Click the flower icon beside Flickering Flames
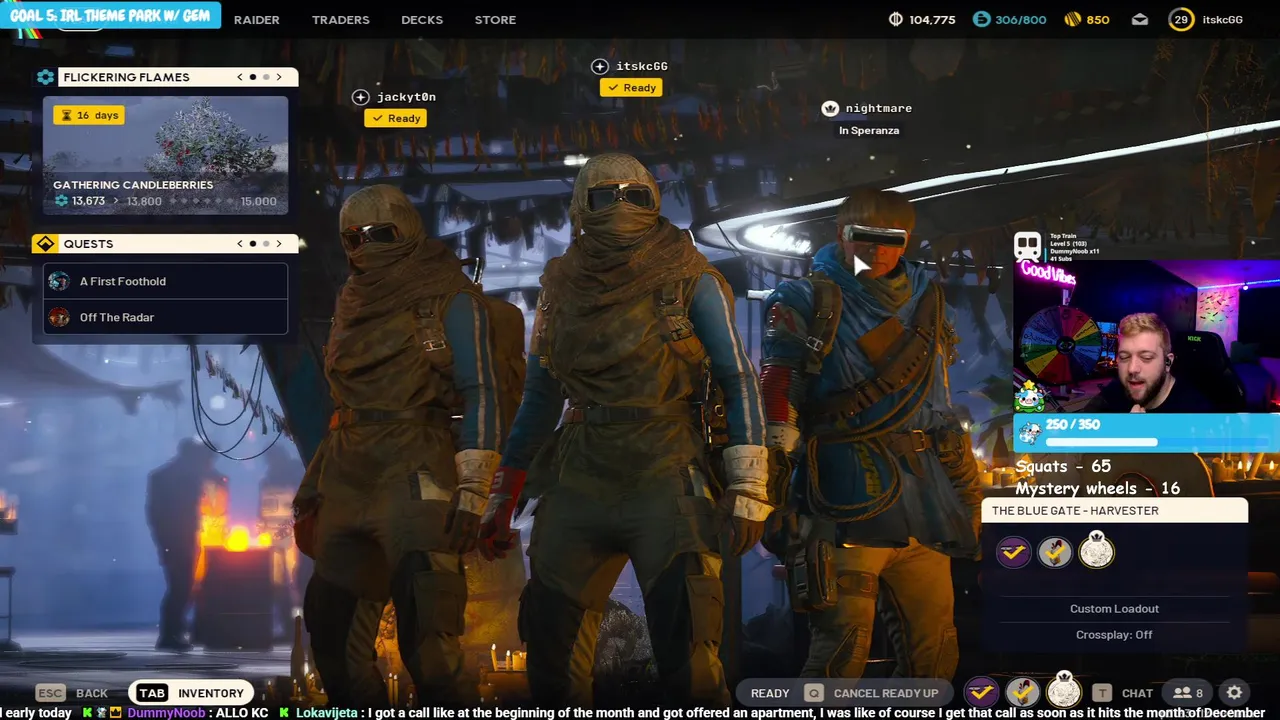 45,77
